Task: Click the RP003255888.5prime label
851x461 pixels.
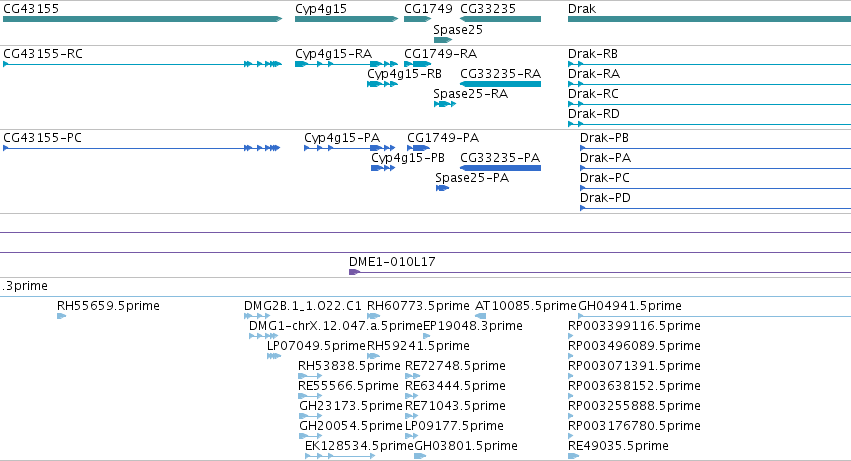Action: pos(634,406)
